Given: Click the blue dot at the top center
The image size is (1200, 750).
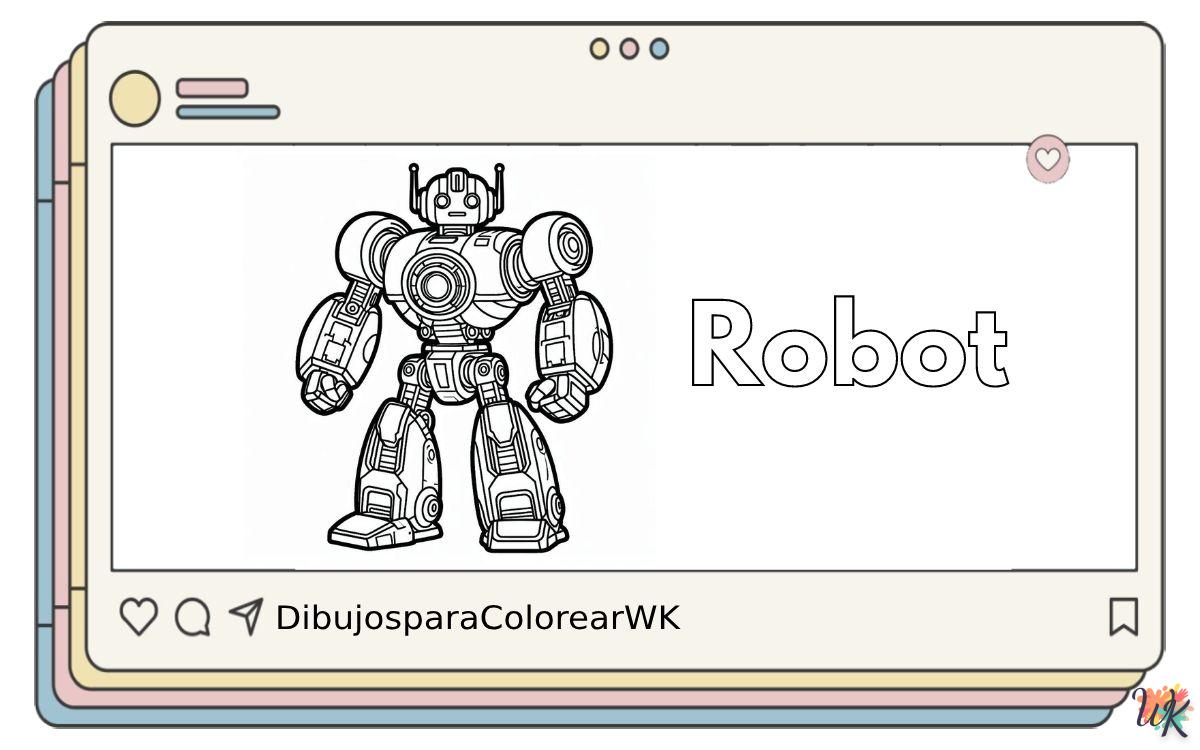Looking at the screenshot, I should pyautogui.click(x=659, y=48).
